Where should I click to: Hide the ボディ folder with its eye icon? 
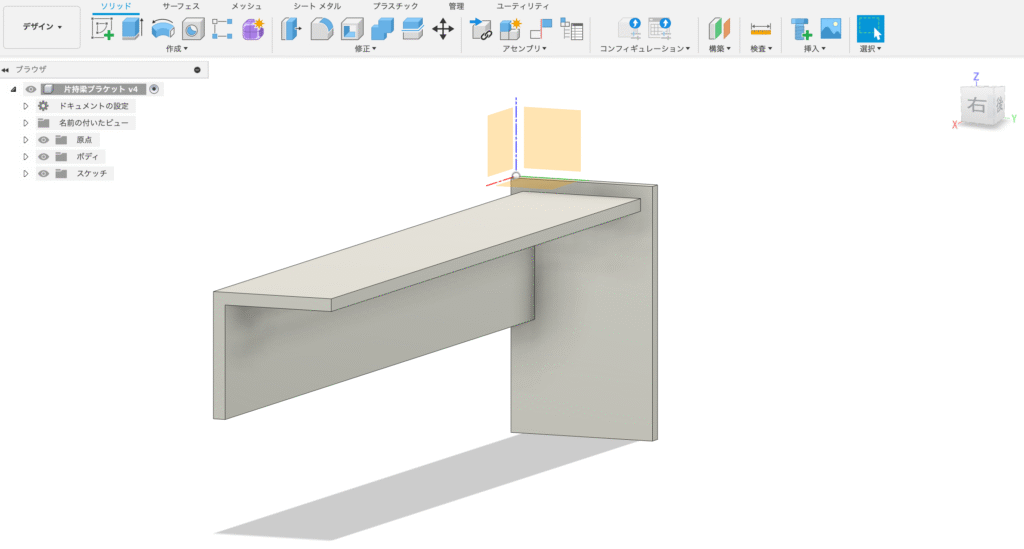44,157
